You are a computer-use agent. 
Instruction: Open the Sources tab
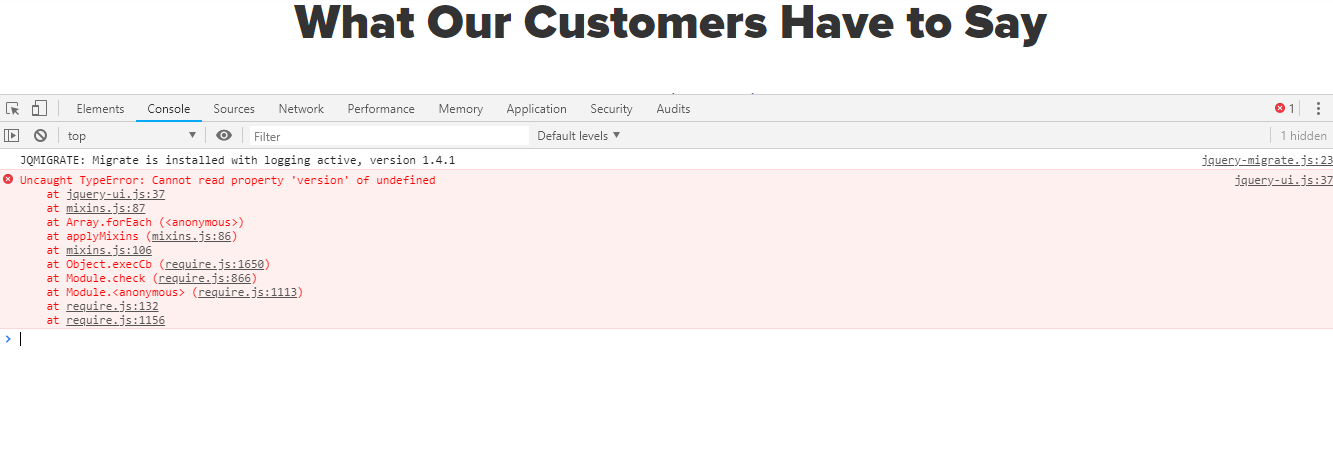234,109
